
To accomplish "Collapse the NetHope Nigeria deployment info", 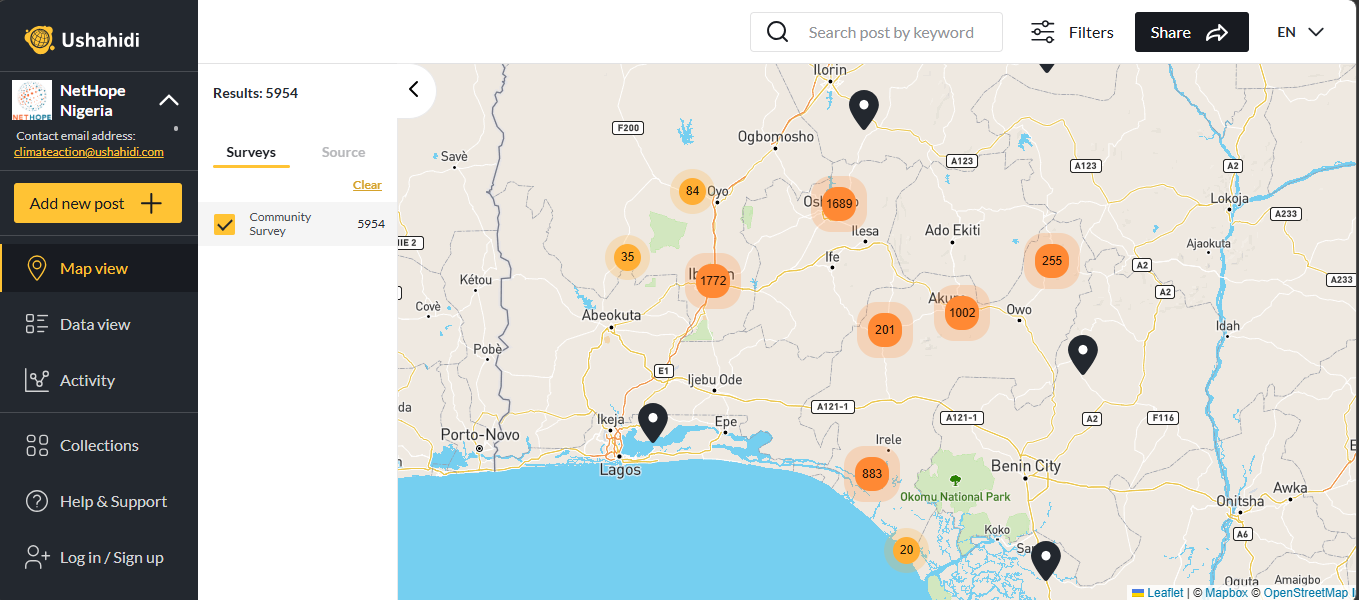I will tap(169, 100).
